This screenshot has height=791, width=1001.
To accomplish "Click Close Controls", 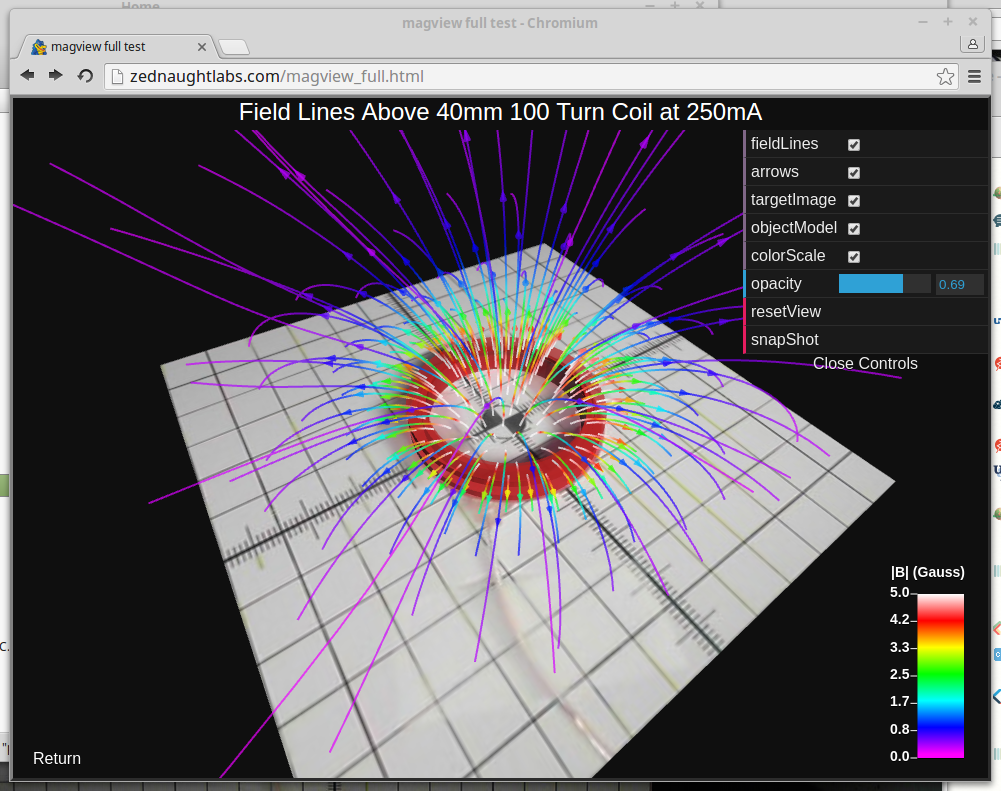I will tap(865, 363).
